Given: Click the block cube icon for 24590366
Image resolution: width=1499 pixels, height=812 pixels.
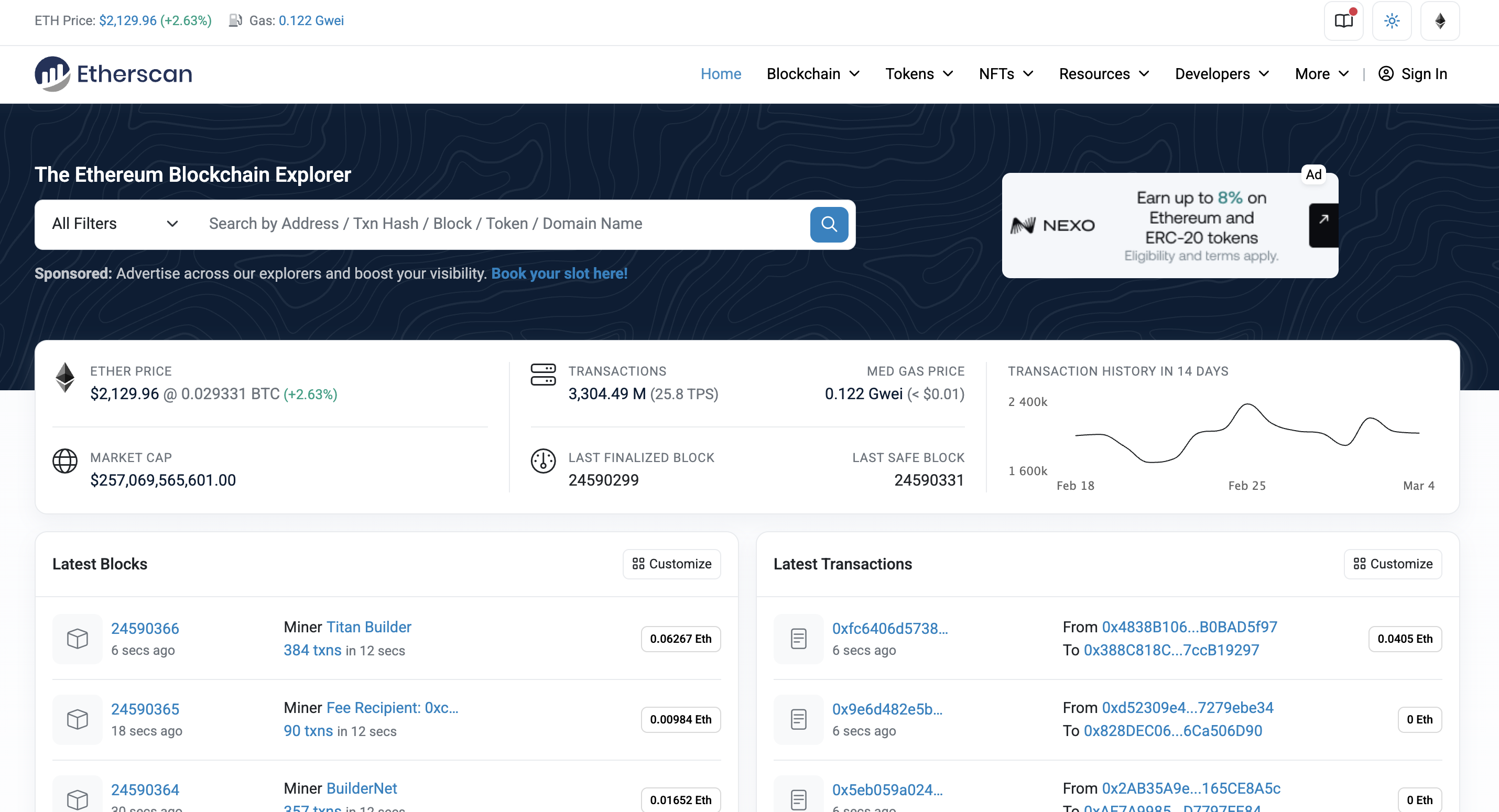Looking at the screenshot, I should point(78,639).
